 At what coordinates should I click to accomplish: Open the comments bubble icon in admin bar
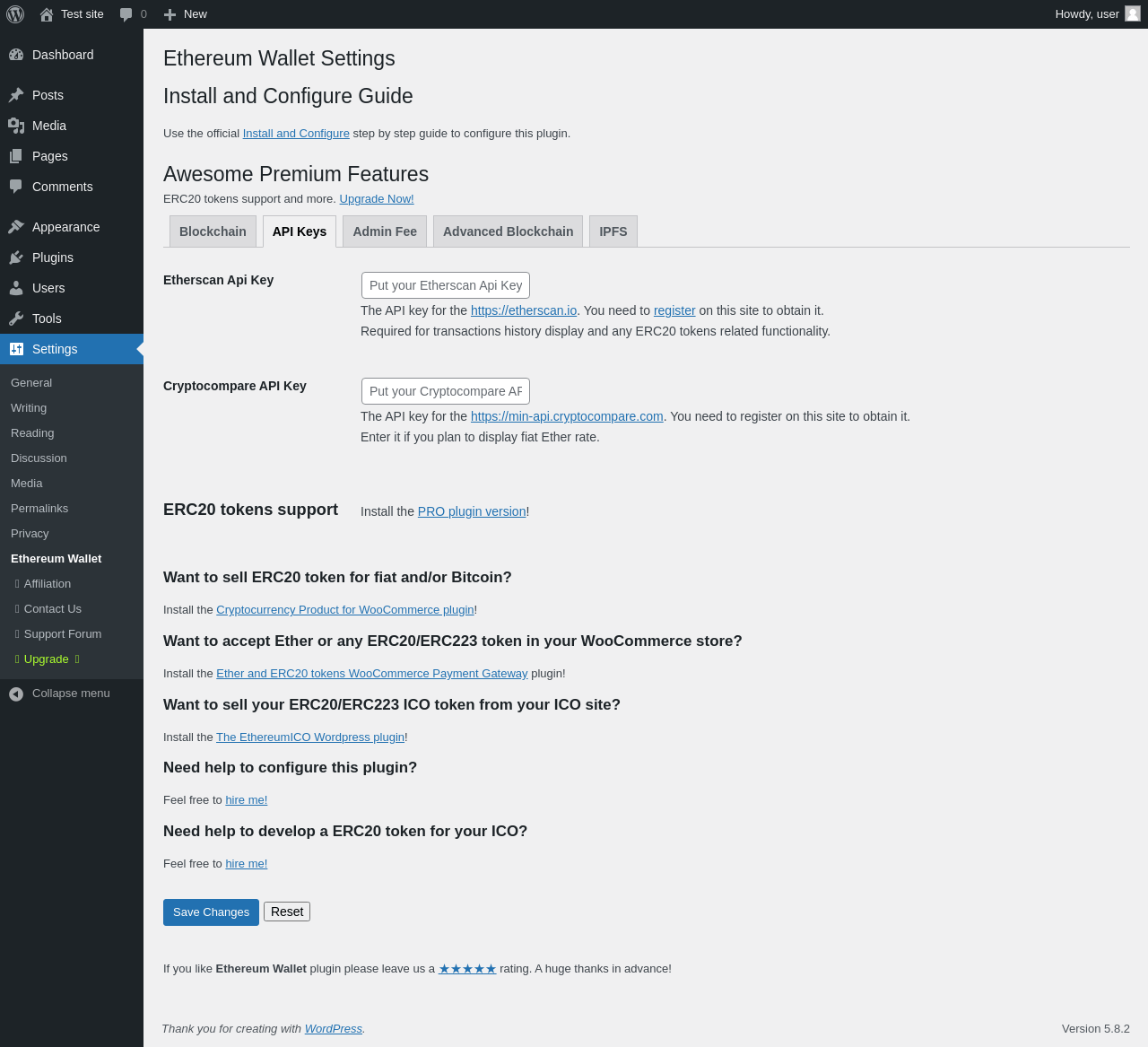pos(126,14)
